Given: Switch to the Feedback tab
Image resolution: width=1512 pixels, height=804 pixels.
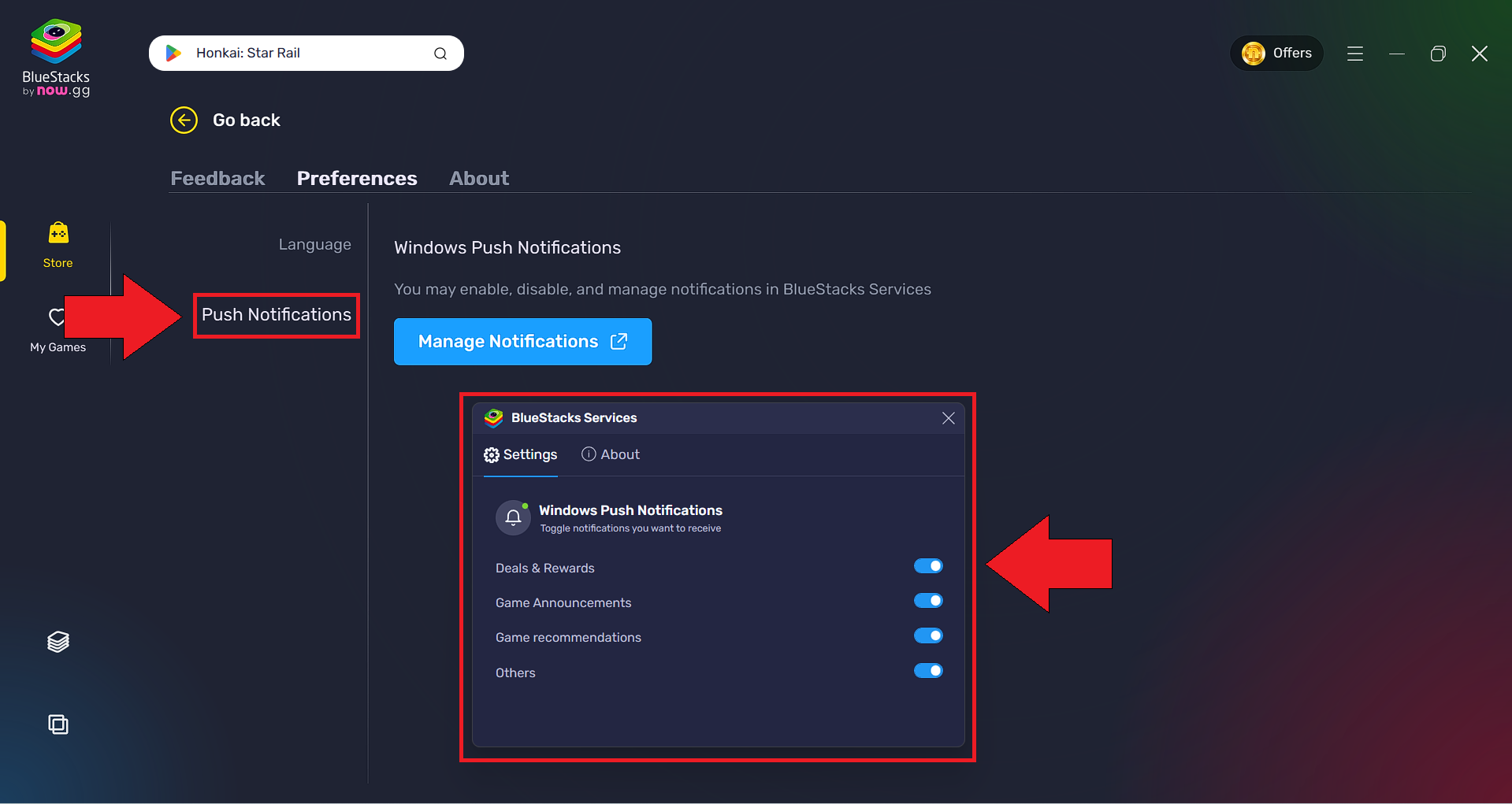Looking at the screenshot, I should pos(217,178).
